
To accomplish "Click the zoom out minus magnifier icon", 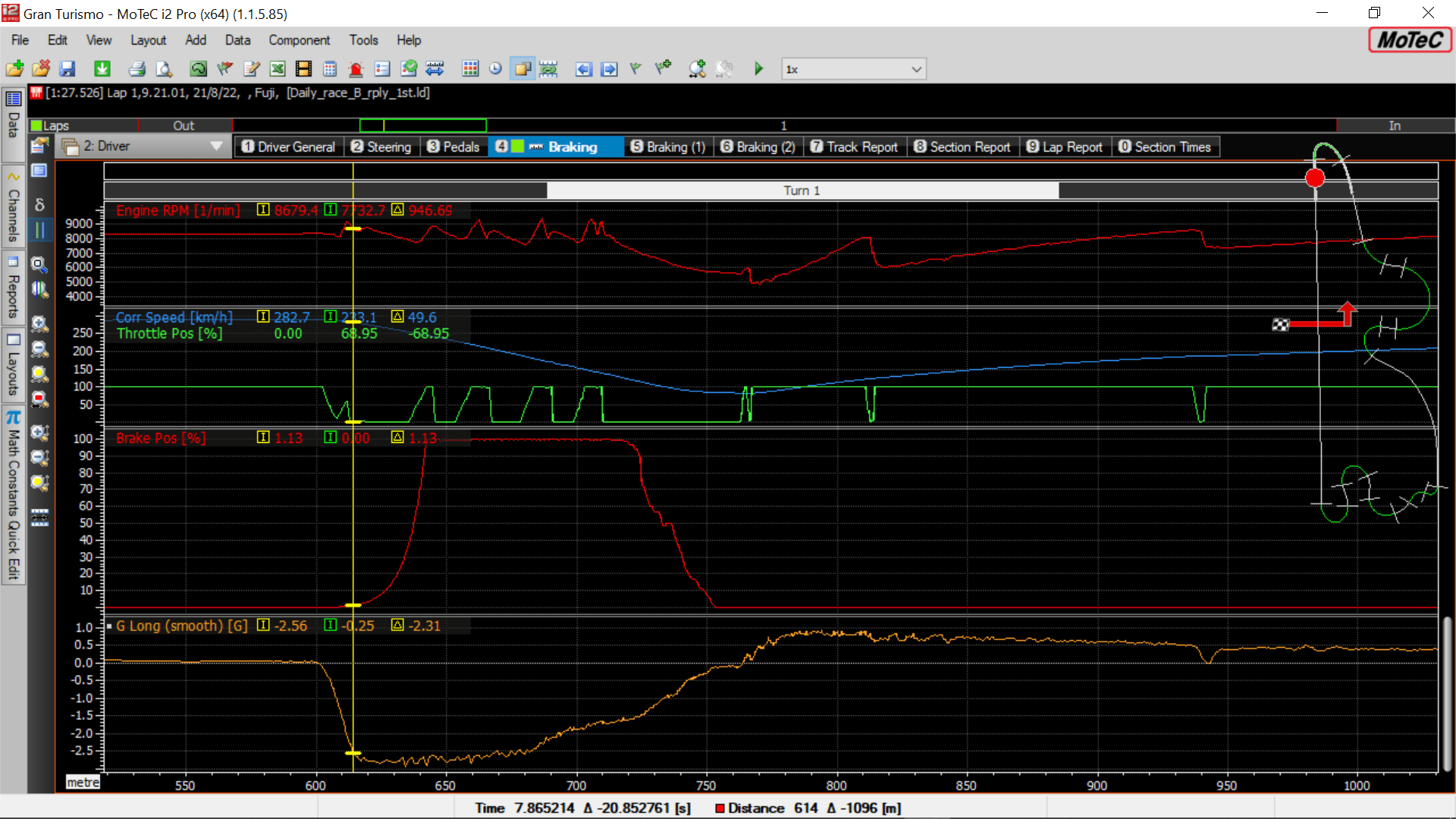I will point(39,350).
